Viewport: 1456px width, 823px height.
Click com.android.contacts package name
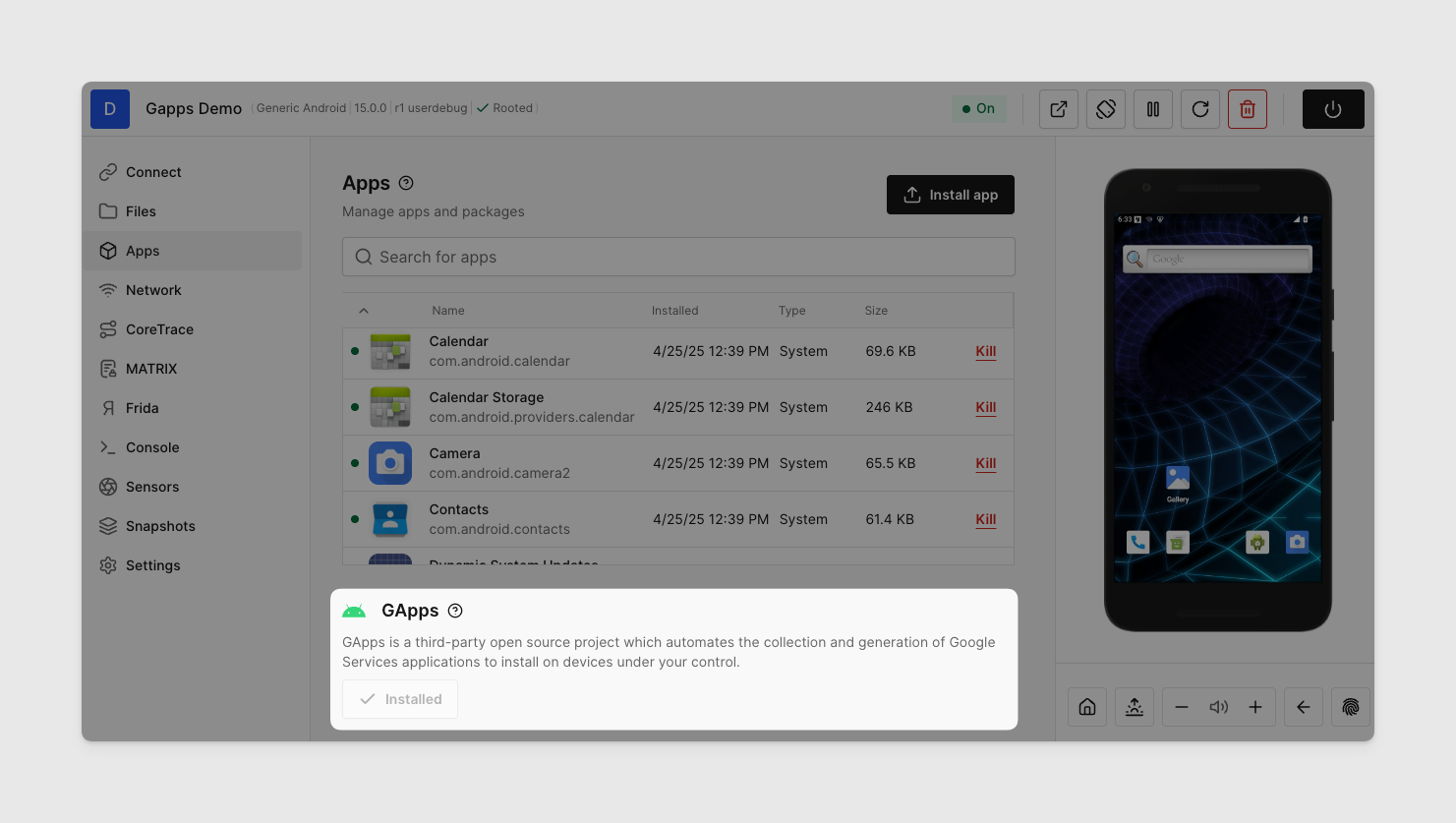tap(499, 529)
